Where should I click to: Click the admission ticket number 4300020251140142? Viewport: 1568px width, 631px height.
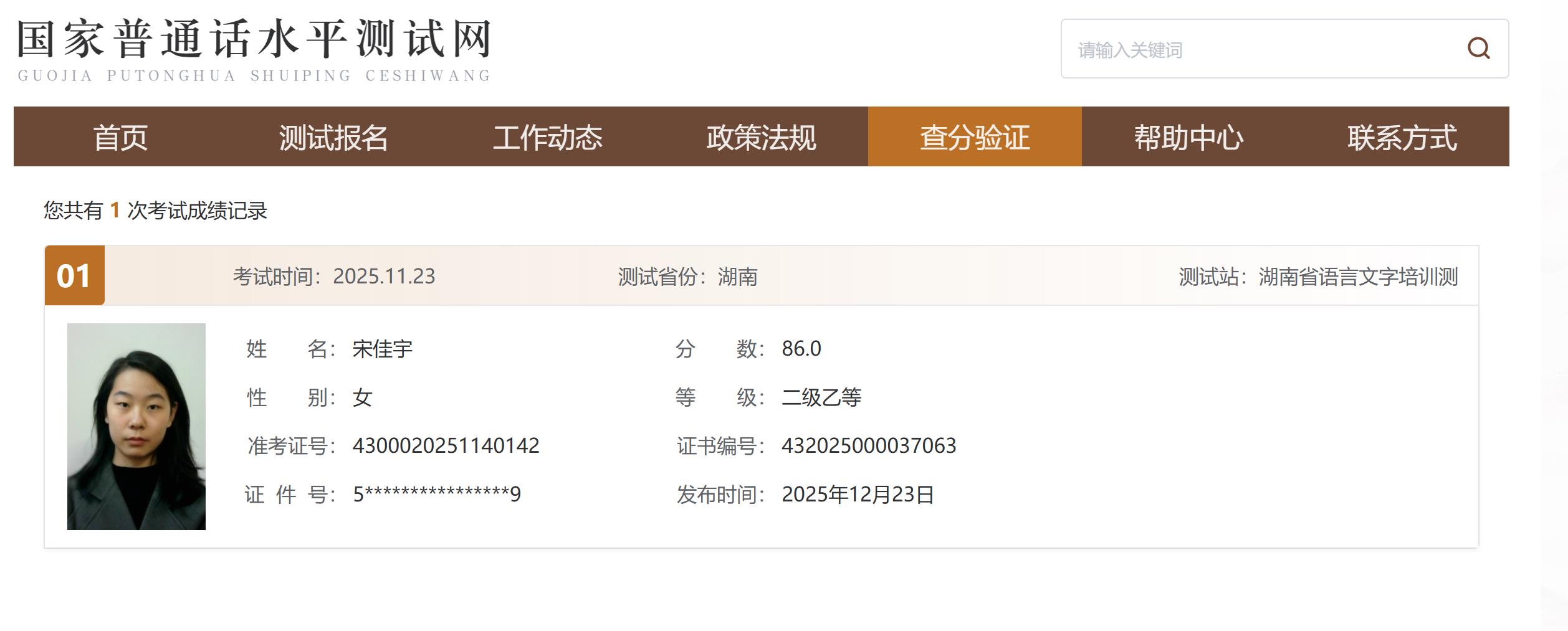446,446
